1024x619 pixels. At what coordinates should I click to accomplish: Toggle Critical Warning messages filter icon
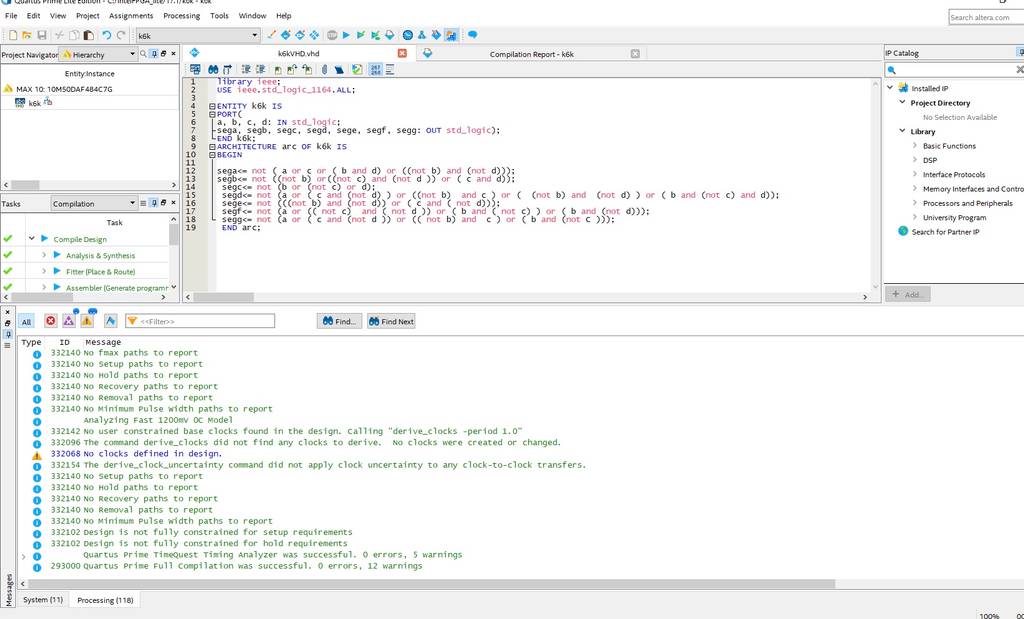69,321
